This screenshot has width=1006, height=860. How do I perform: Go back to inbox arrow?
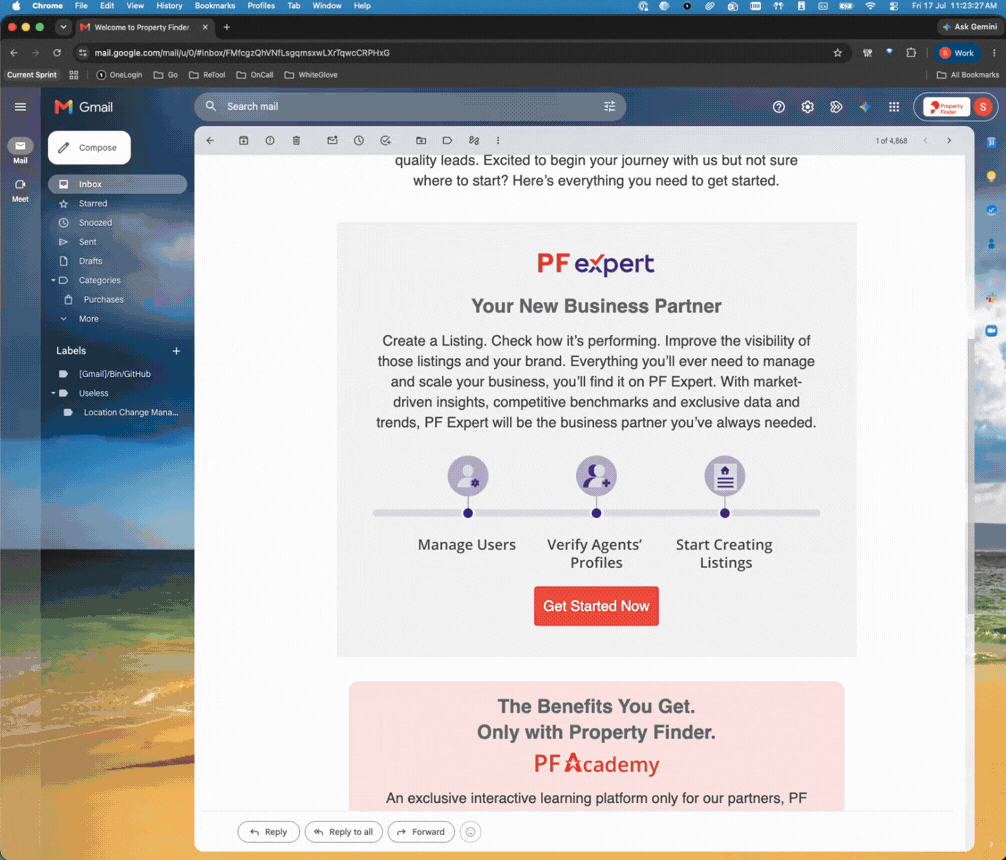coord(210,141)
